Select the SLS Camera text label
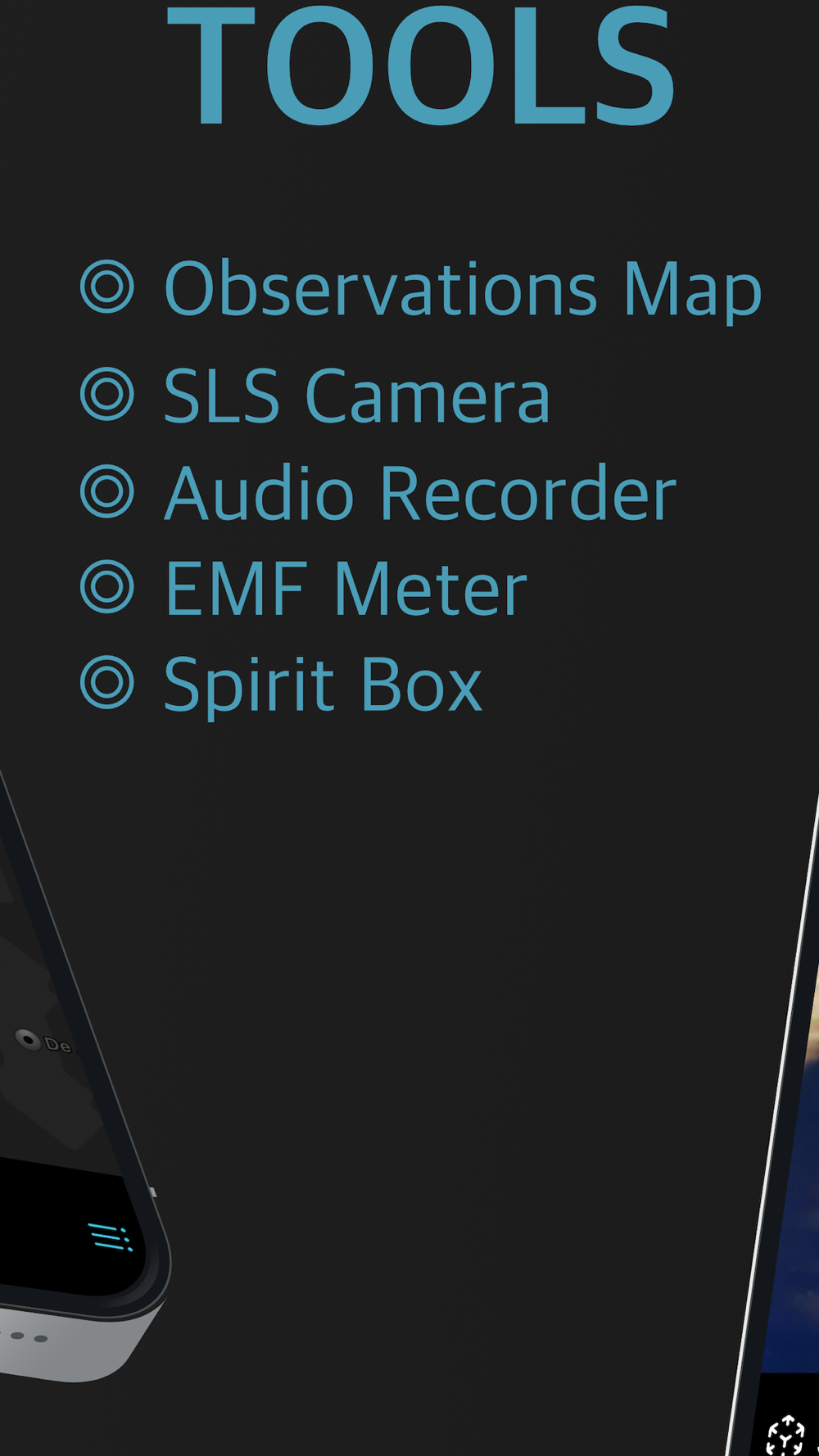 357,396
